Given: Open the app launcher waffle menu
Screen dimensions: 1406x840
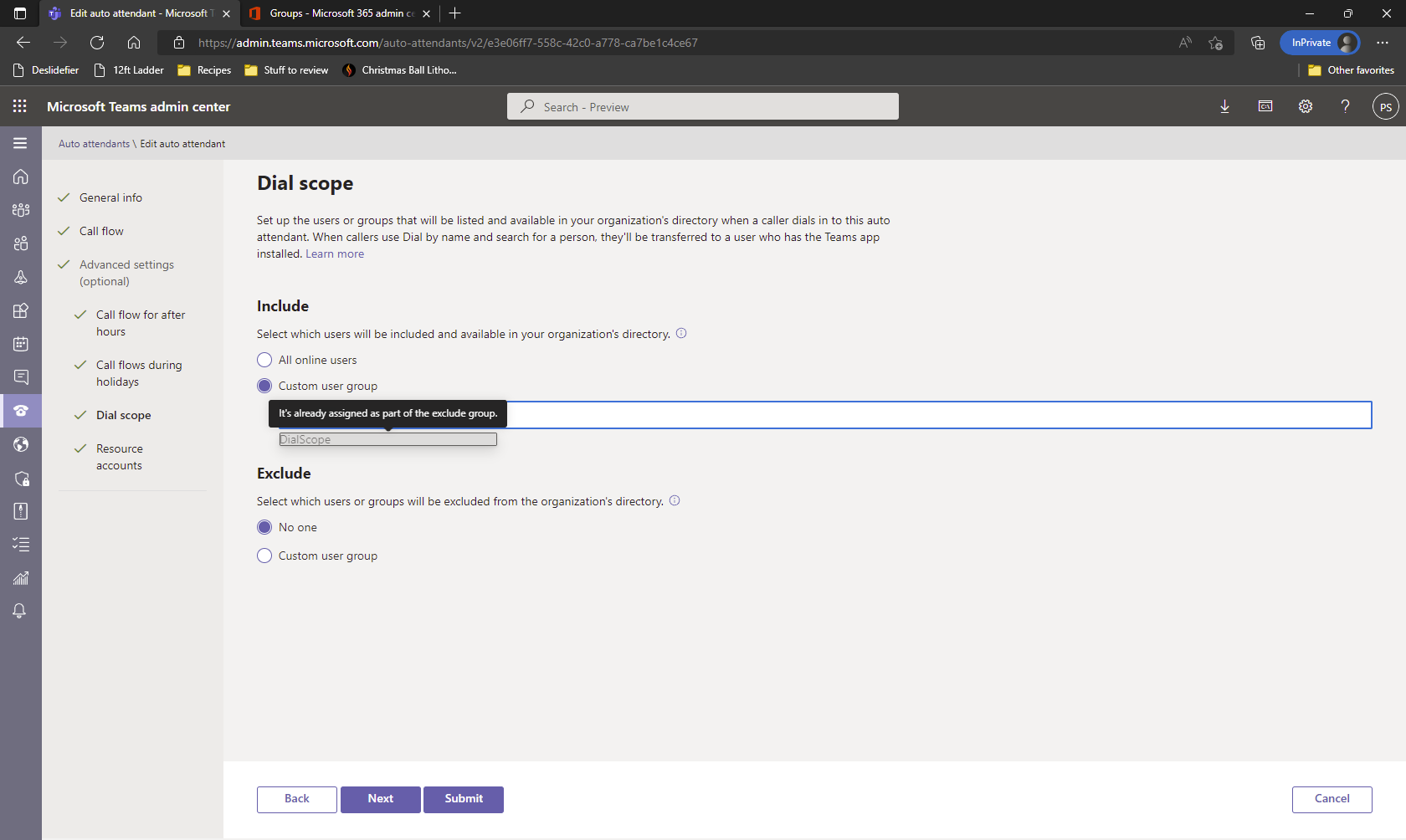Looking at the screenshot, I should tap(20, 106).
